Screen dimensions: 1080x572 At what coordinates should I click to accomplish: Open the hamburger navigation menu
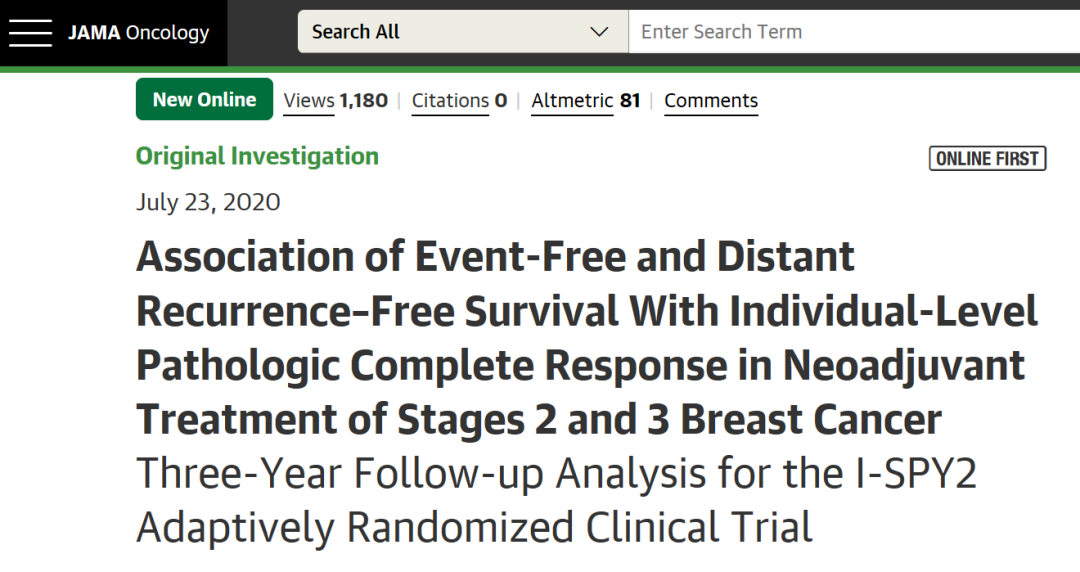(x=30, y=33)
